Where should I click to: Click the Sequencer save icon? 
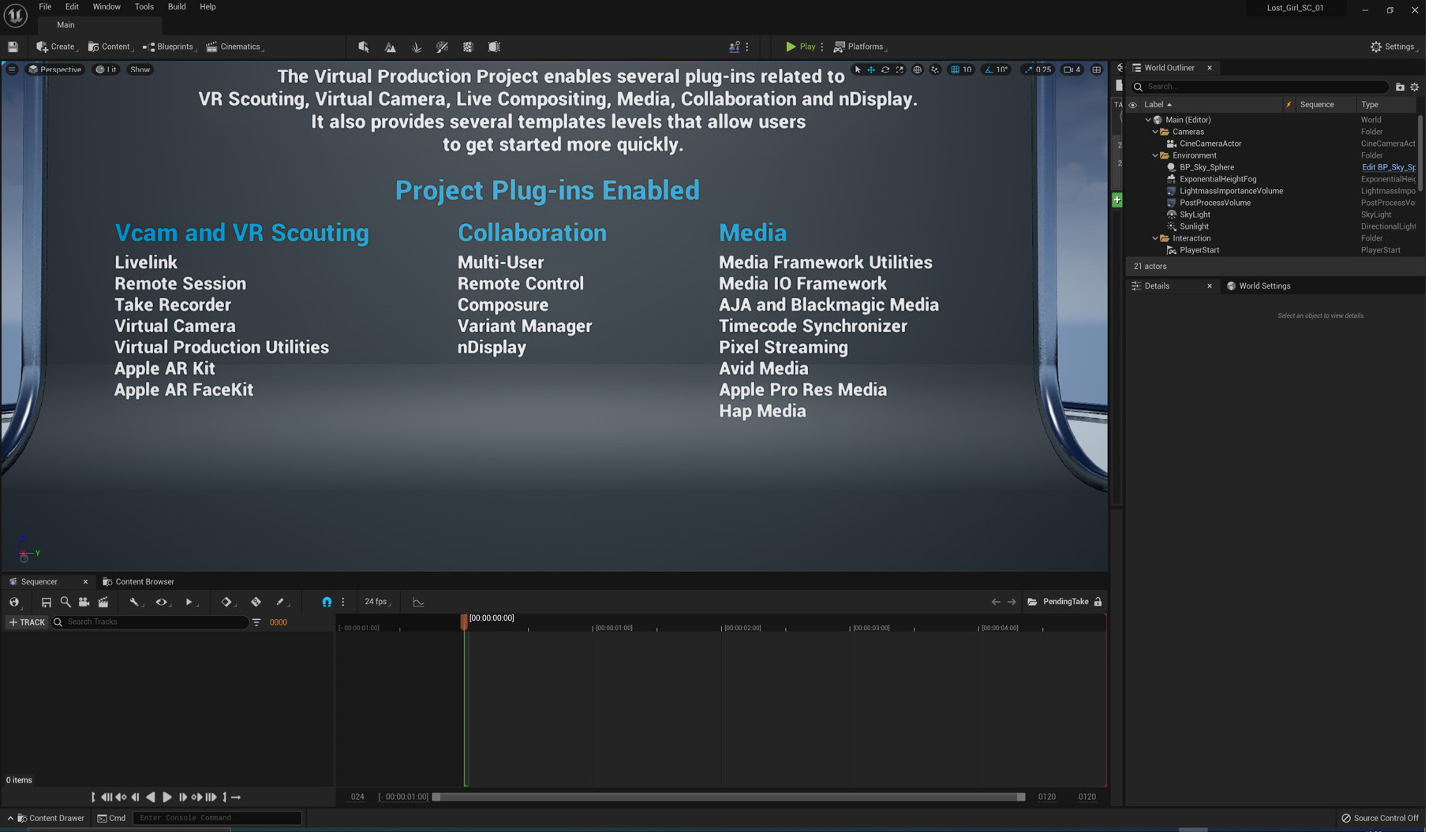47,603
